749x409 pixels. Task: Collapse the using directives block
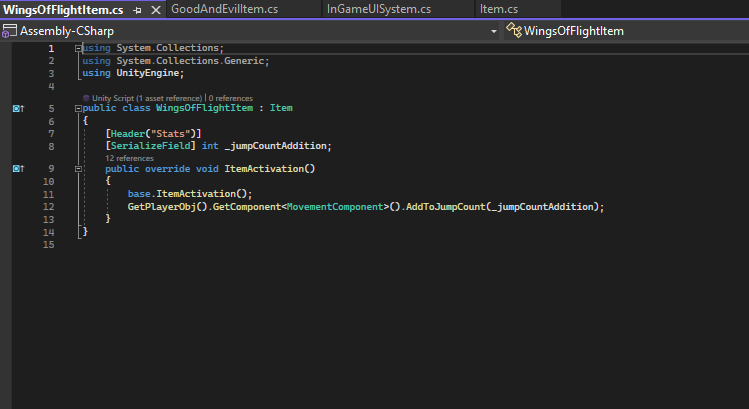(78, 48)
